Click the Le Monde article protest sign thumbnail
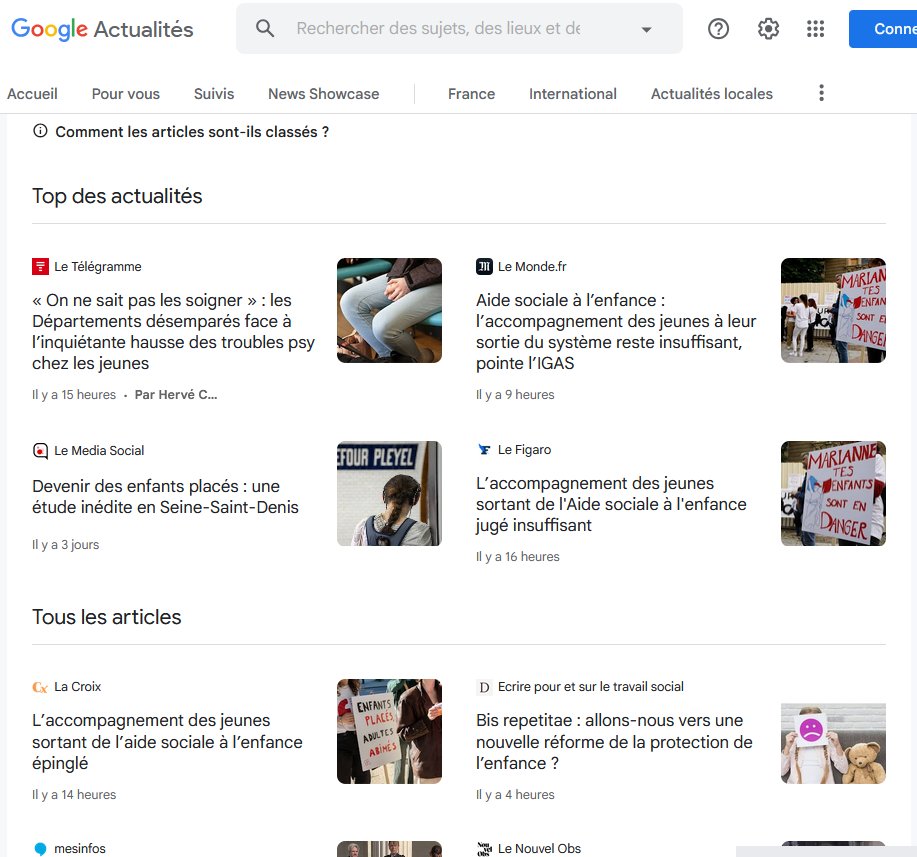The height and width of the screenshot is (857, 917). (x=833, y=311)
